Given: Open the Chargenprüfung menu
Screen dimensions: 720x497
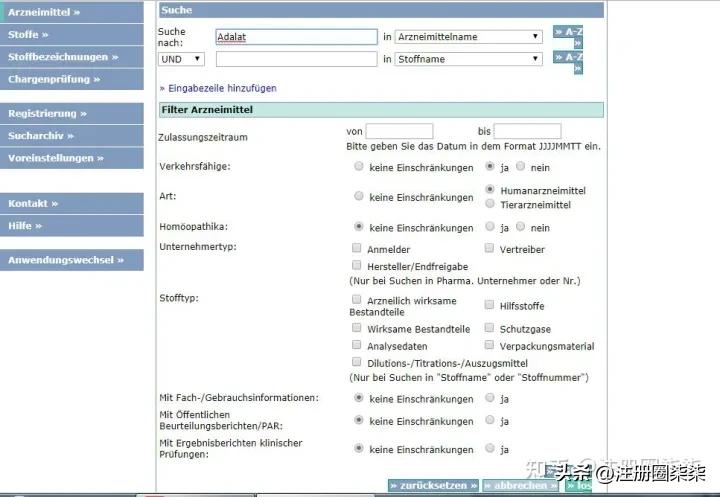Looking at the screenshot, I should [x=72, y=79].
